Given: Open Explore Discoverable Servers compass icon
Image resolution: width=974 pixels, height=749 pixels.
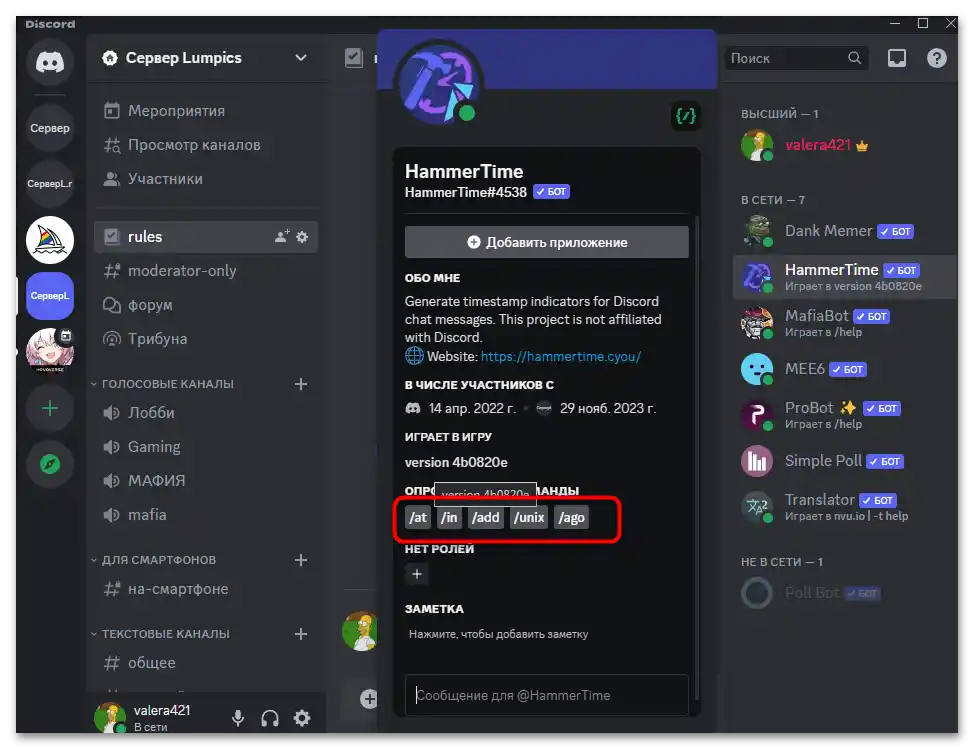Looking at the screenshot, I should tap(50, 464).
